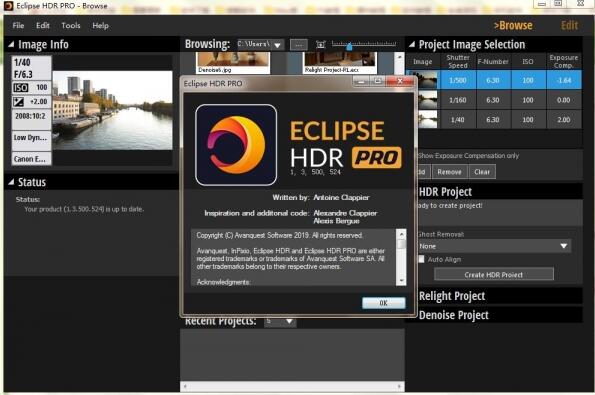Click the exposure compensation icon
Screen dimensions: 595x395
[x=19, y=102]
